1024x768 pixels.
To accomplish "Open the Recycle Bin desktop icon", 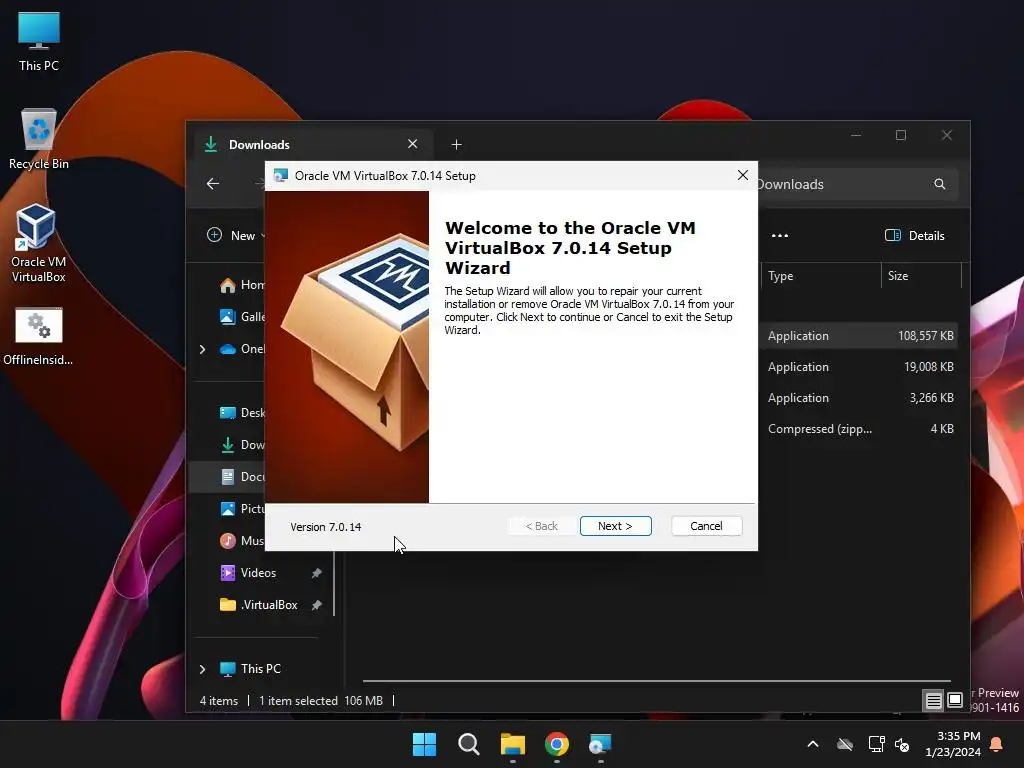I will click(x=39, y=139).
